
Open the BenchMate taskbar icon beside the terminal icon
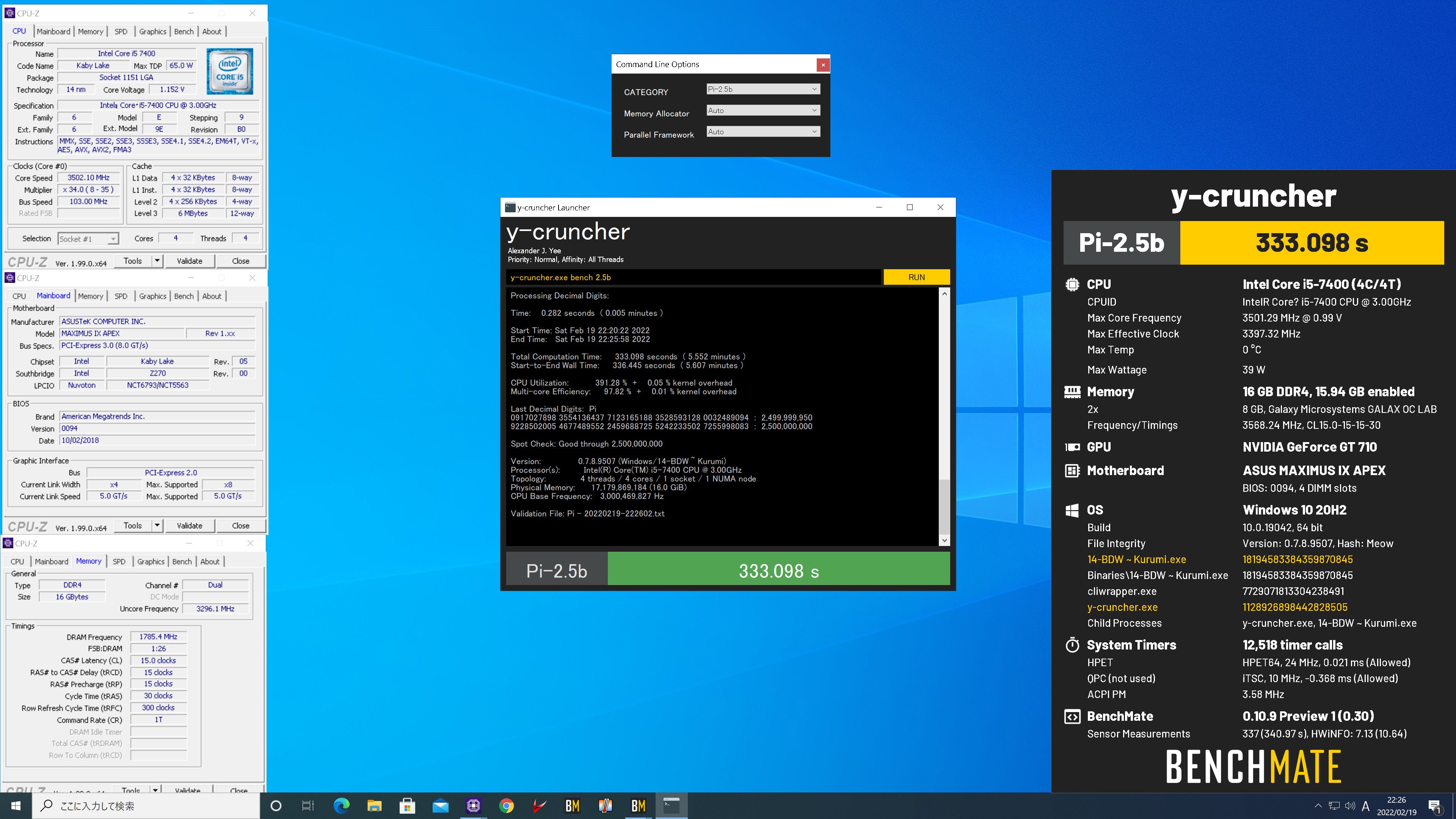[x=638, y=805]
